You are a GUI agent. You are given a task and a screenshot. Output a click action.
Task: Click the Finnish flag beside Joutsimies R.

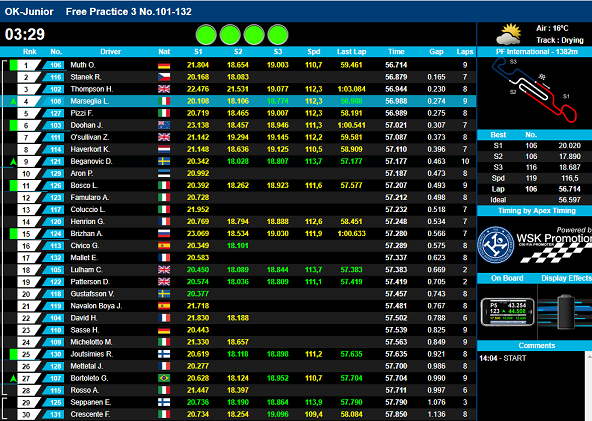(x=164, y=354)
